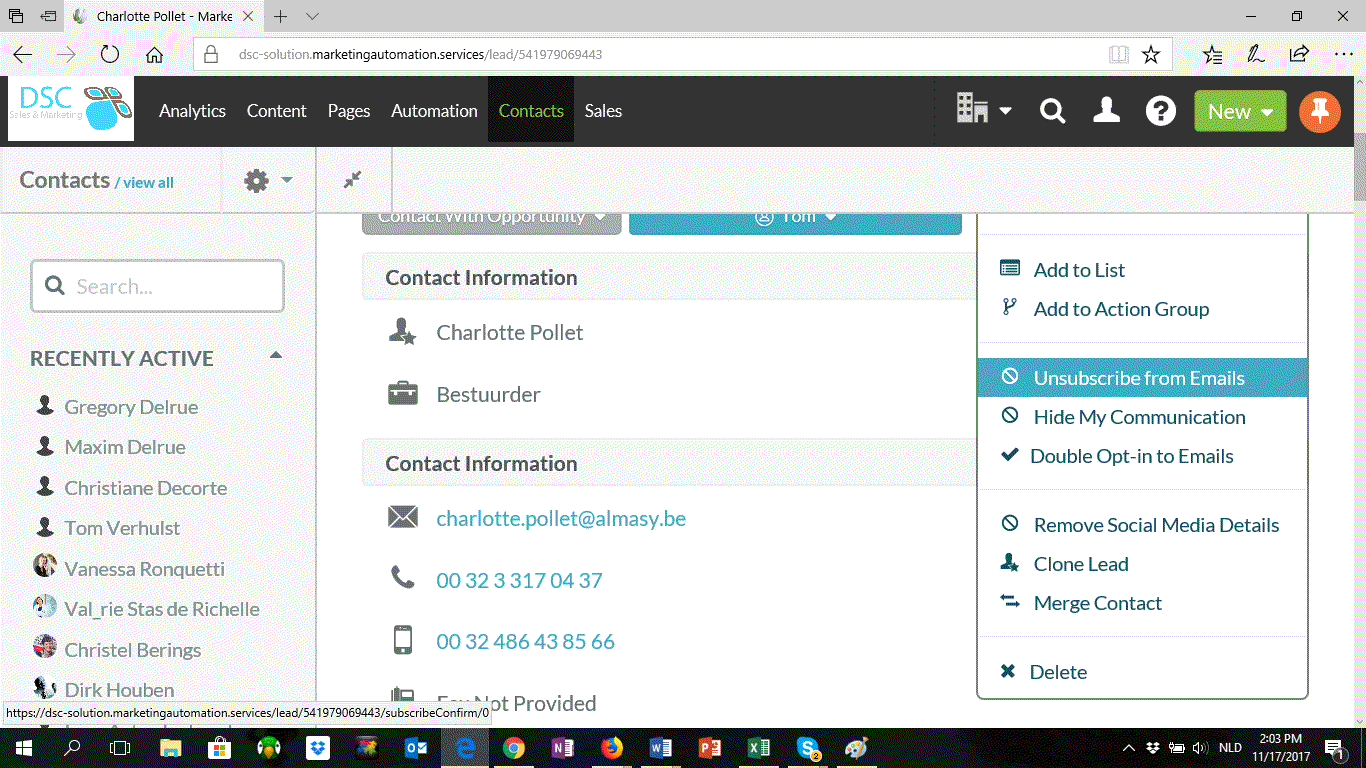
Task: Collapse the Recently Active section
Action: [274, 354]
